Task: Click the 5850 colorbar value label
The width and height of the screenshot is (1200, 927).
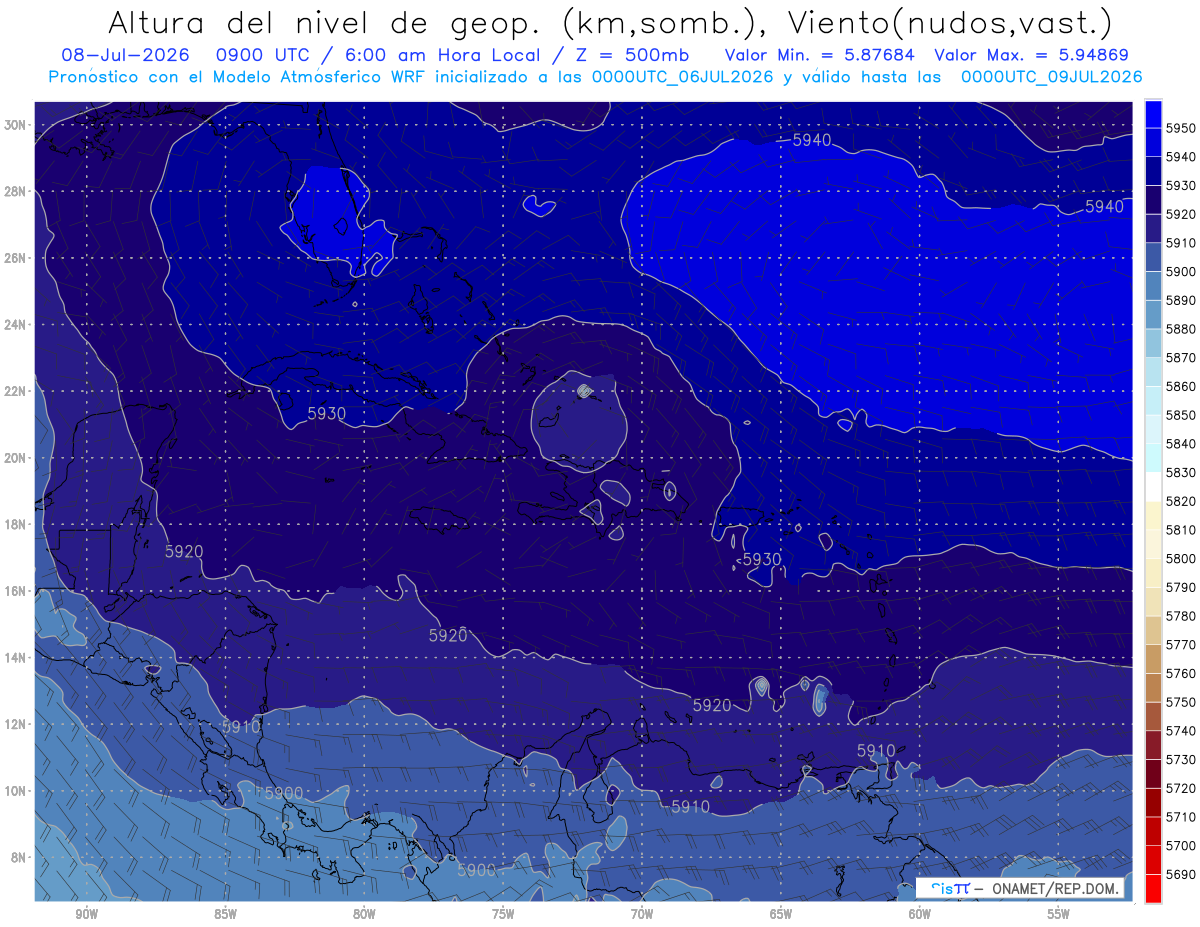Action: coord(1181,415)
